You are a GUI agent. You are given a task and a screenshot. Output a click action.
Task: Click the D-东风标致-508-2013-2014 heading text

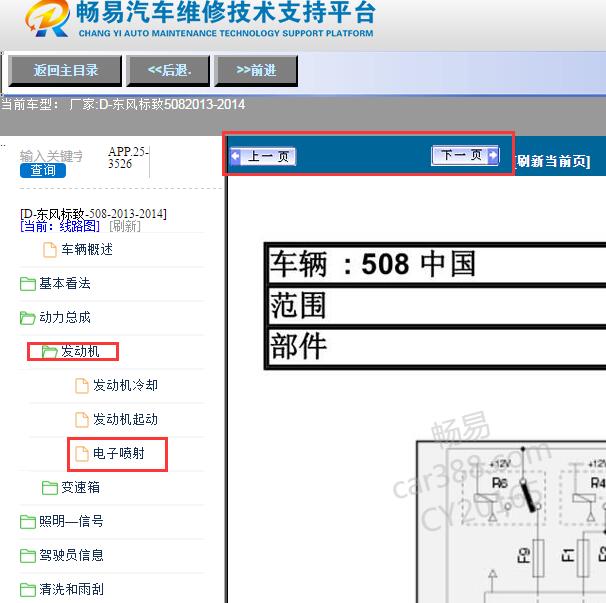(x=93, y=213)
